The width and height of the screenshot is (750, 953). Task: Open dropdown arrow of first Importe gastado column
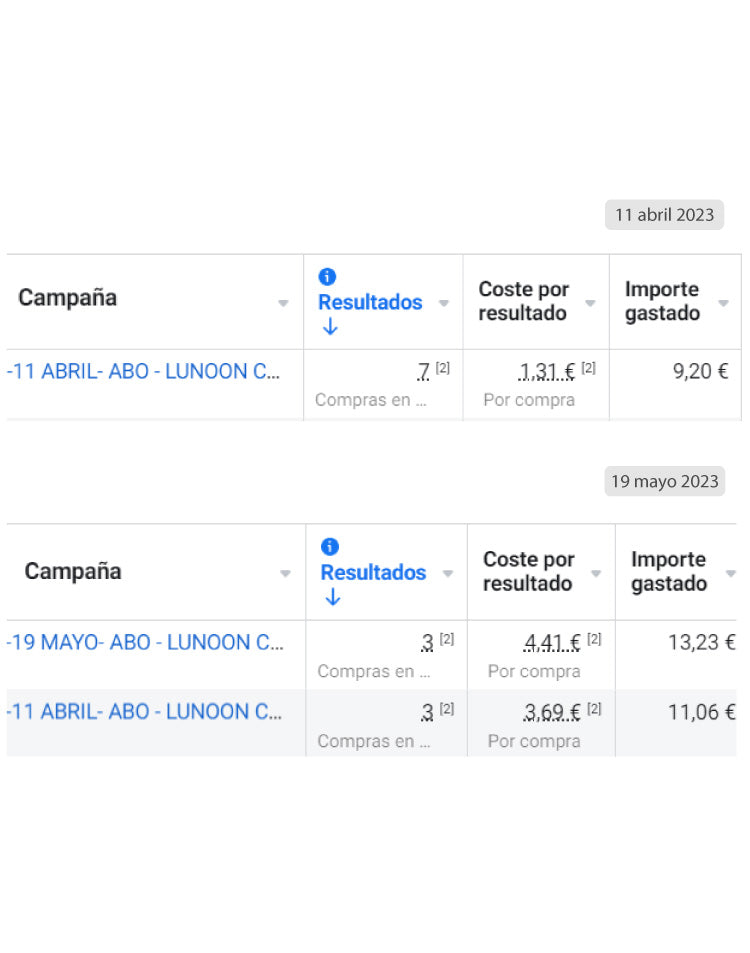click(x=723, y=303)
